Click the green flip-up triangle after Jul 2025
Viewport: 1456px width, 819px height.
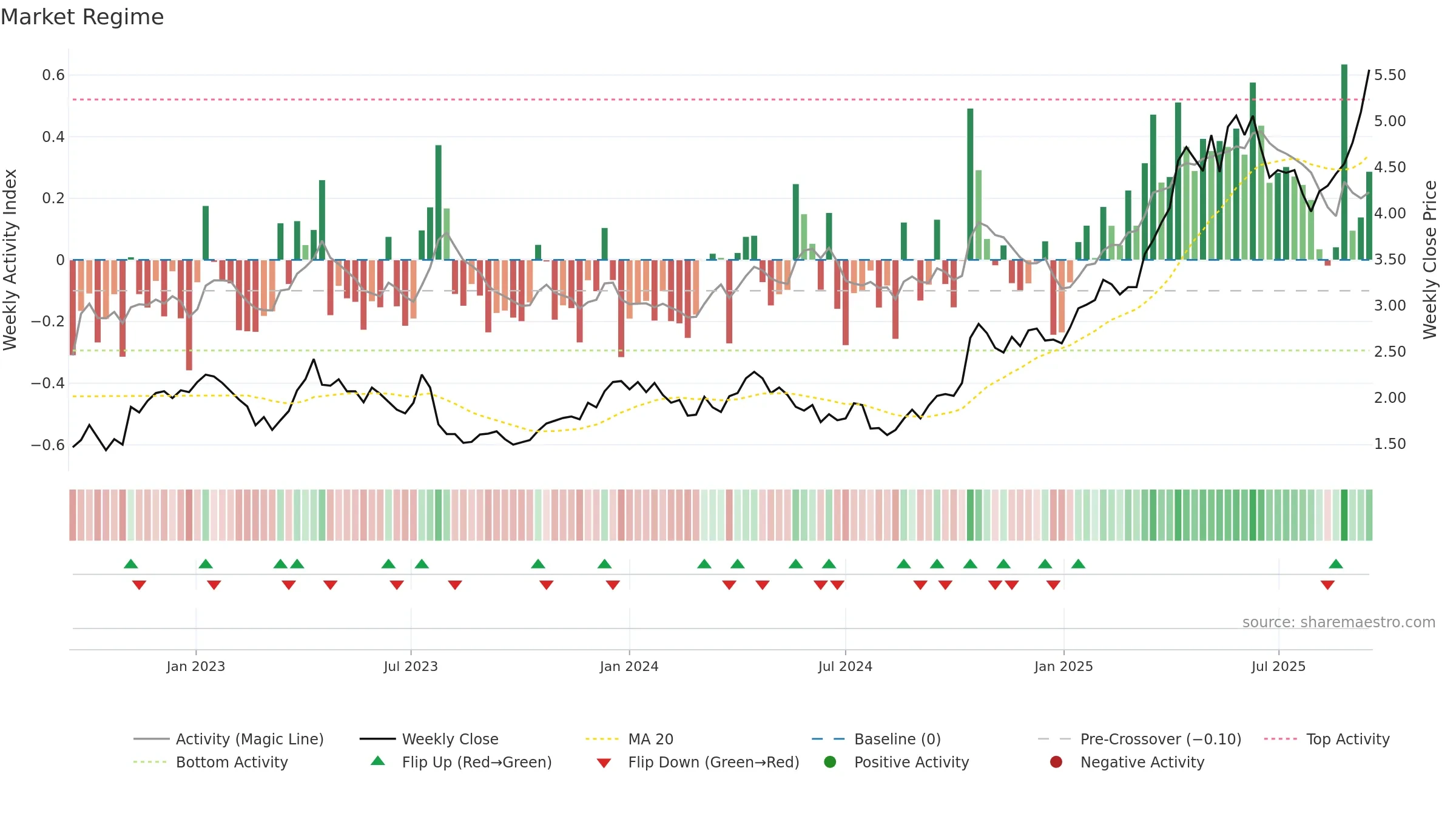click(x=1336, y=564)
